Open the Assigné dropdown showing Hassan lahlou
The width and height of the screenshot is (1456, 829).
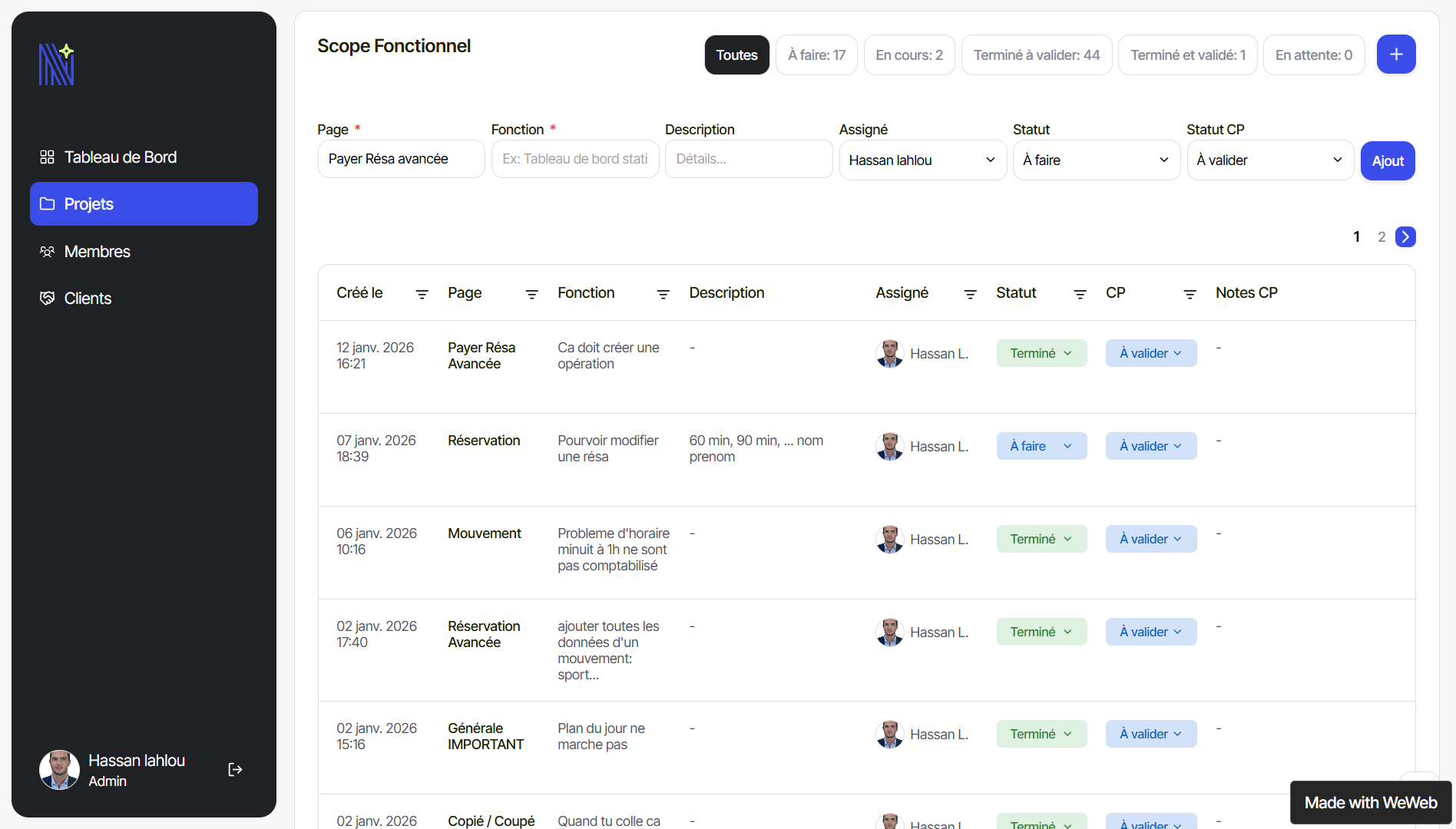click(x=922, y=160)
